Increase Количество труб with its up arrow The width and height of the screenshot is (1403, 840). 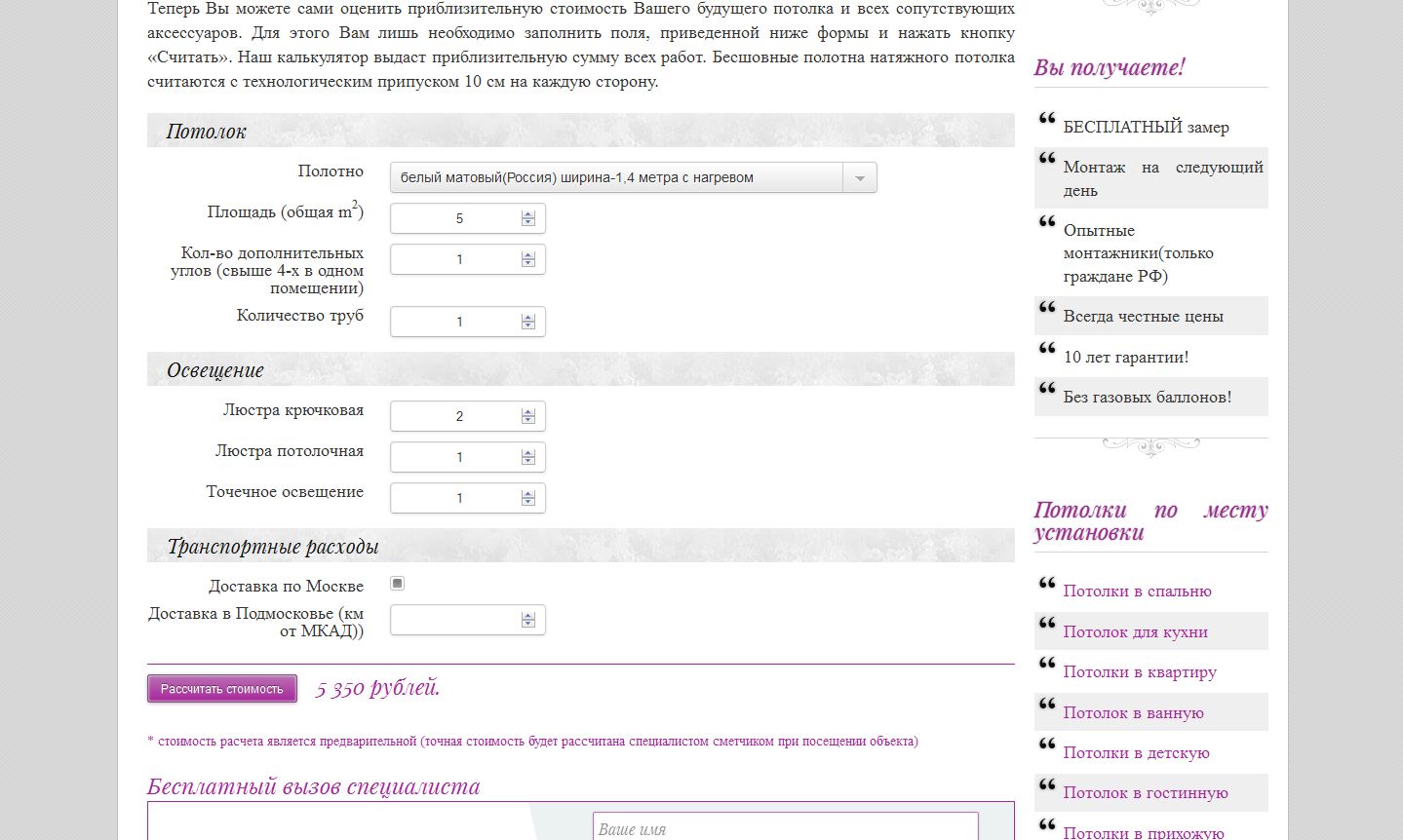[x=528, y=318]
